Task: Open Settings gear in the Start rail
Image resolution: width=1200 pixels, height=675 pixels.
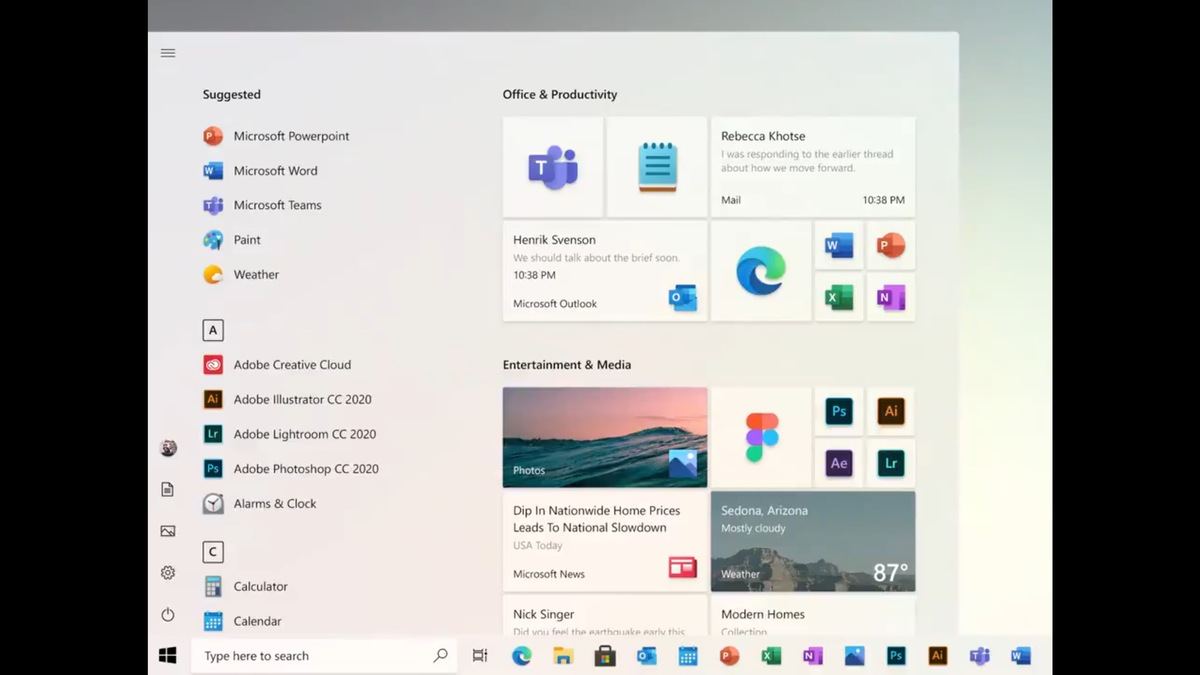Action: [x=168, y=573]
